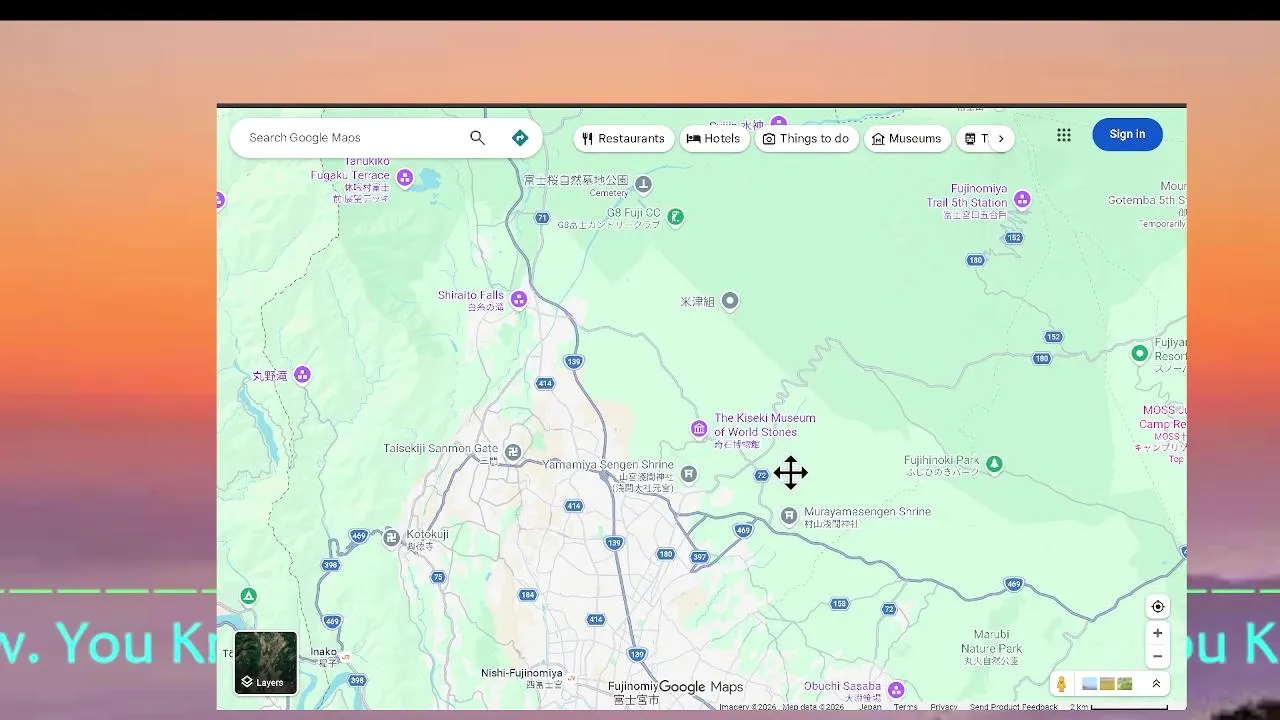Image resolution: width=1280 pixels, height=720 pixels.
Task: Select the Shiraito Falls map pin
Action: [x=519, y=299]
